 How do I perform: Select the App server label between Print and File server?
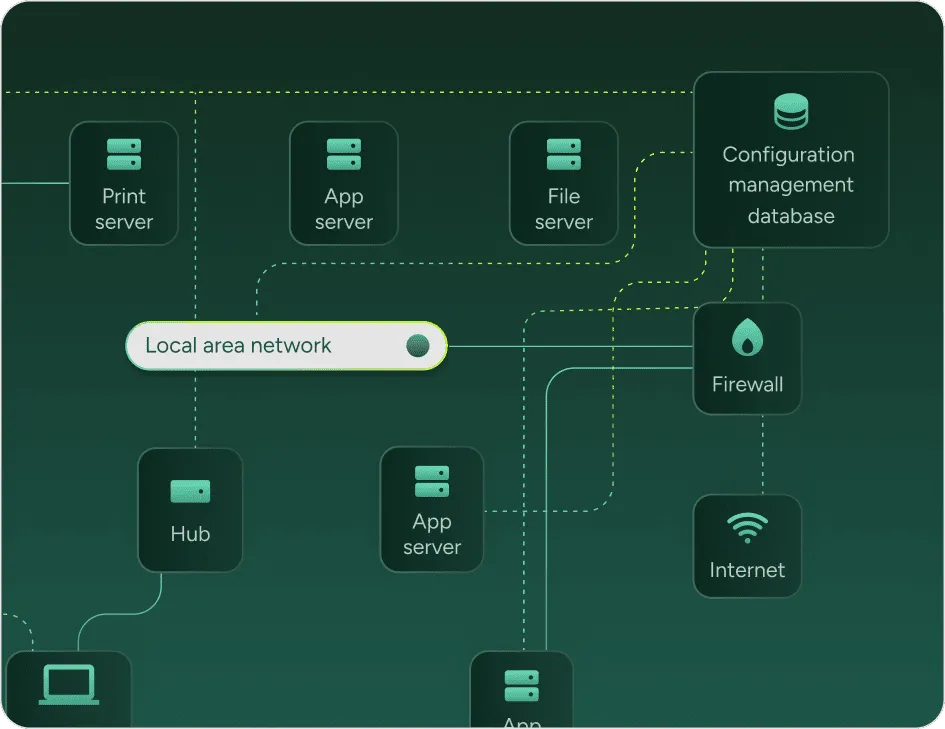(344, 209)
